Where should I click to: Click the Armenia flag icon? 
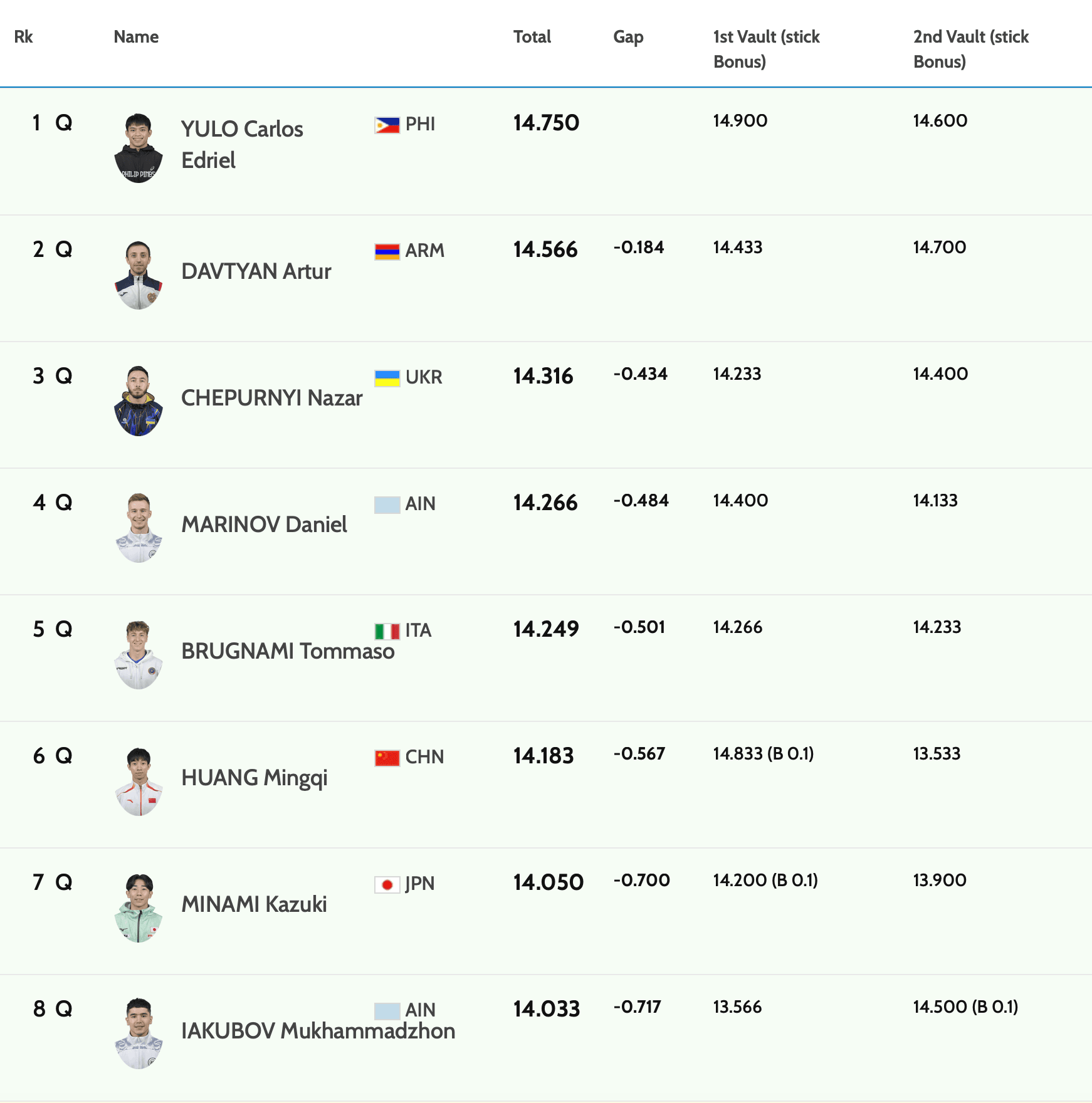pos(387,252)
